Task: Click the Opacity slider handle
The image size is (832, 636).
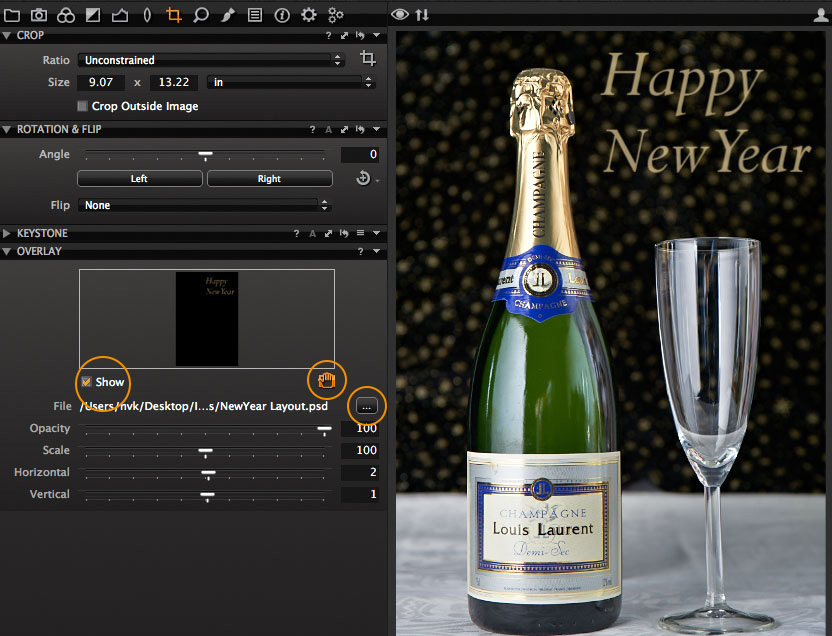Action: click(x=324, y=430)
